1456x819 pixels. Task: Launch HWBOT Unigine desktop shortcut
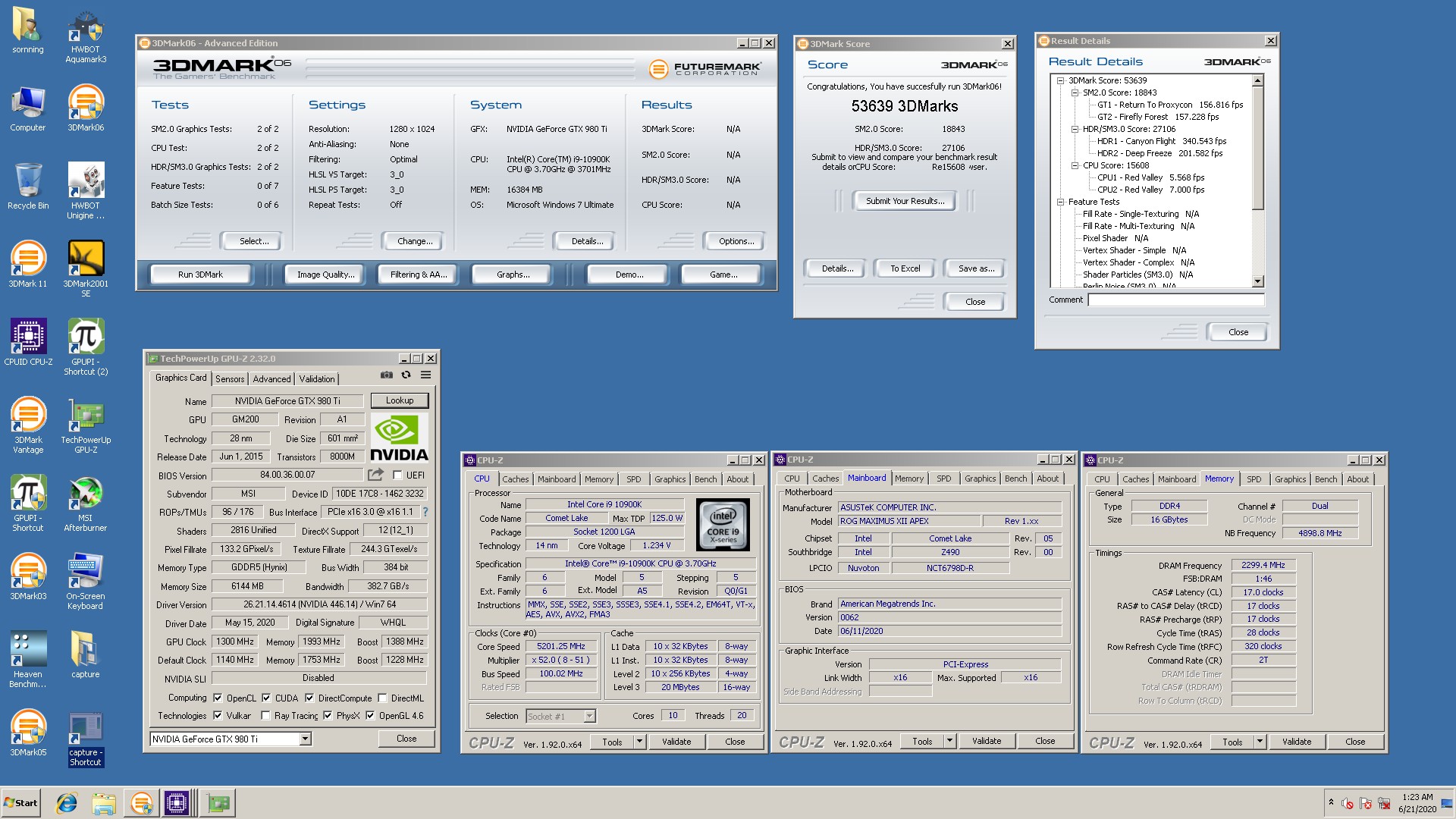click(x=86, y=191)
